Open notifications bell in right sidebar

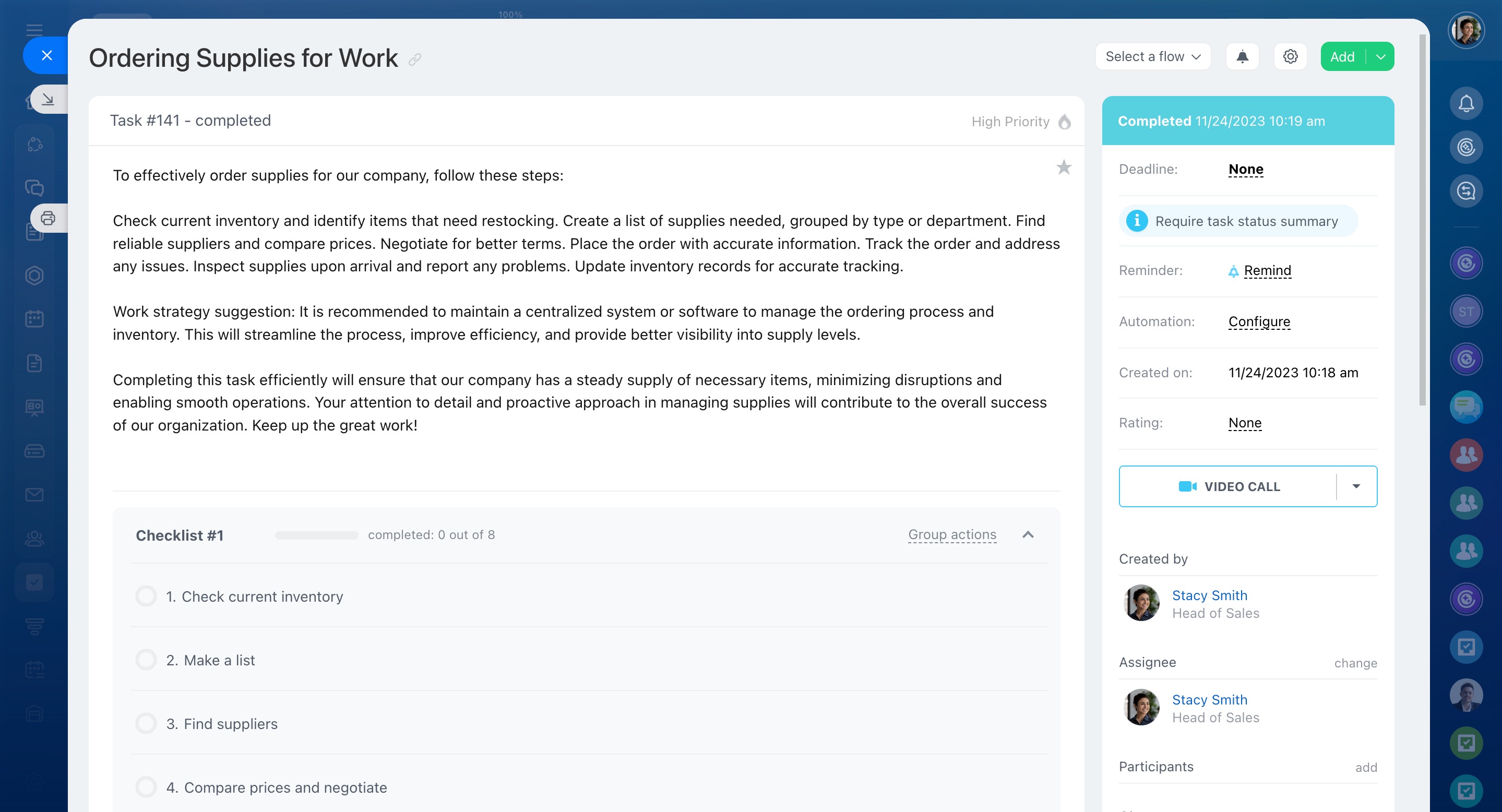1466,104
